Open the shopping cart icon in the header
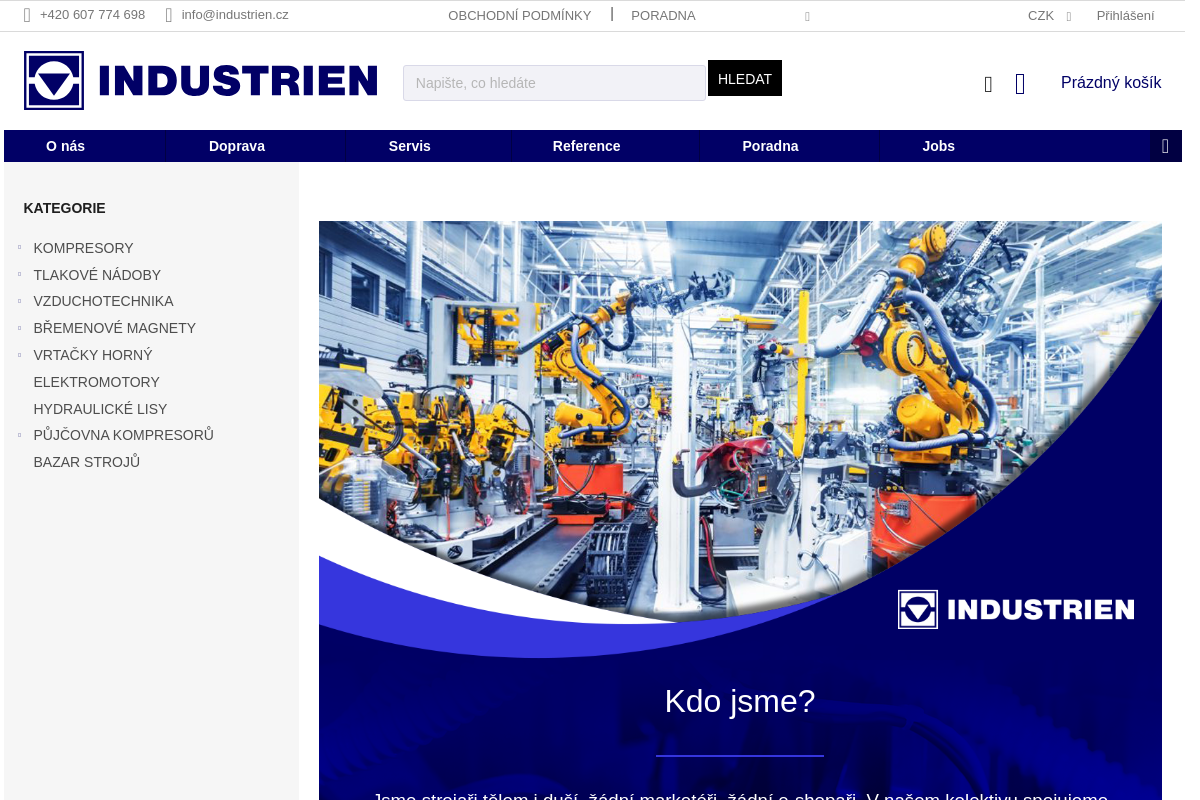 click(1020, 84)
